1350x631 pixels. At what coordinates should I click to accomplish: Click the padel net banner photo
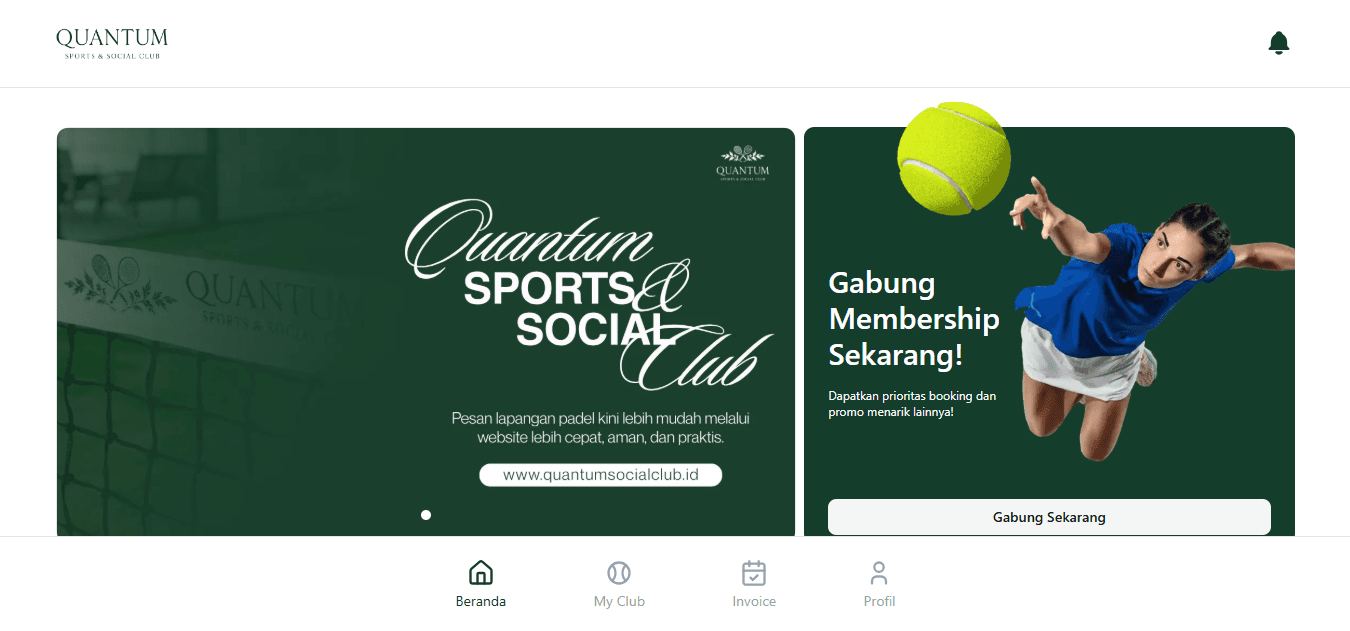[230, 332]
